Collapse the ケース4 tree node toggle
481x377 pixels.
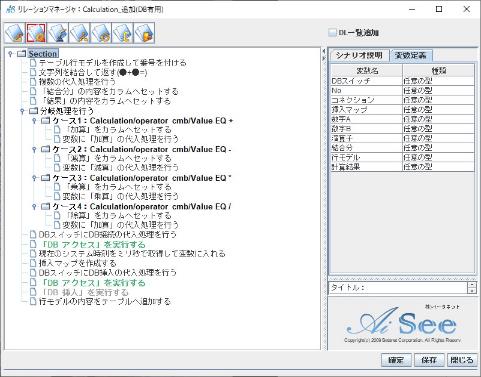pyautogui.click(x=34, y=206)
